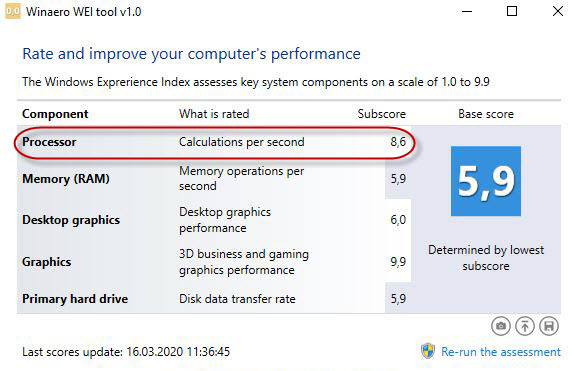Click the Subscore column header
Viewport: 581px width, 371px height.
pos(382,114)
